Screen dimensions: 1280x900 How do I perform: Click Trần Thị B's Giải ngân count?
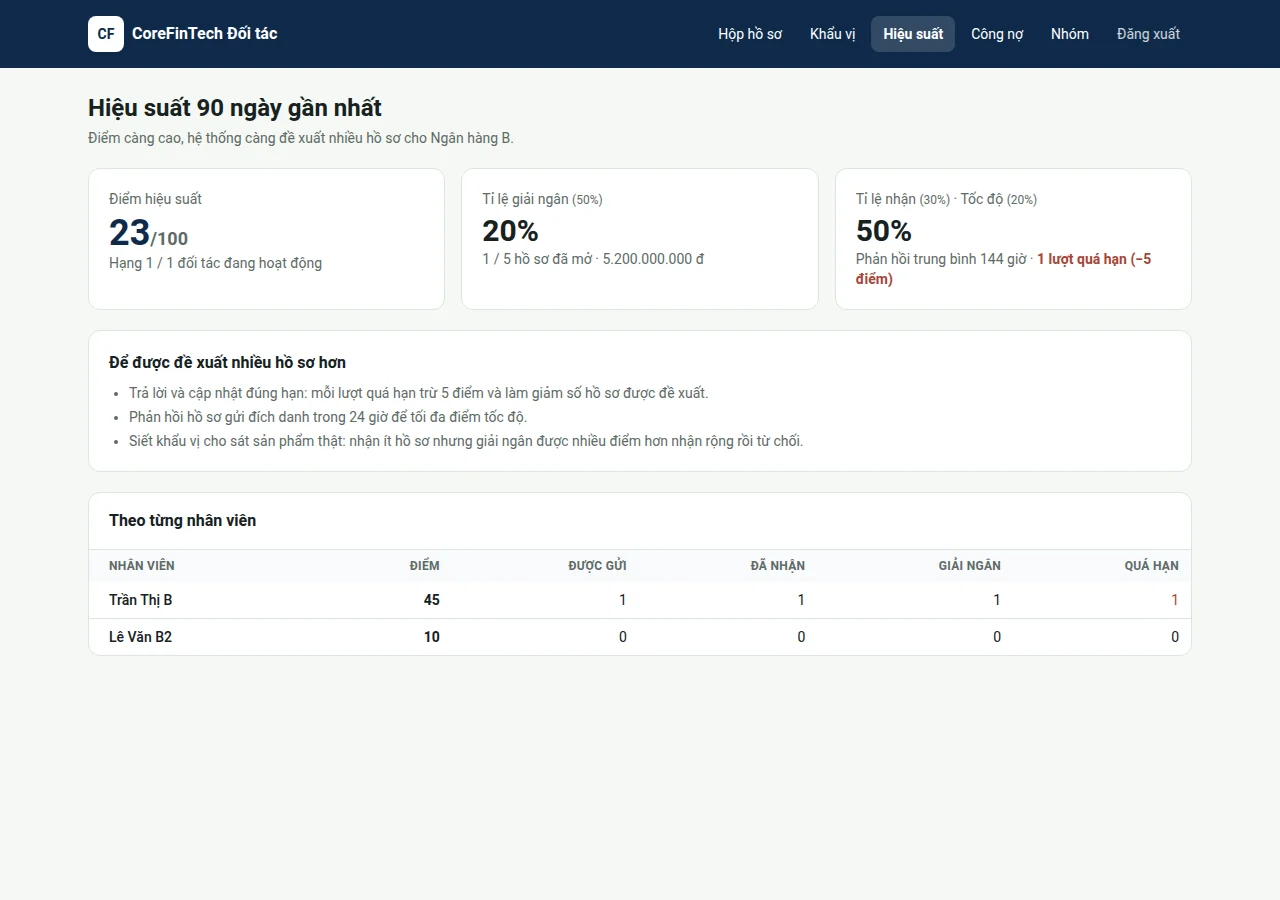click(997, 600)
